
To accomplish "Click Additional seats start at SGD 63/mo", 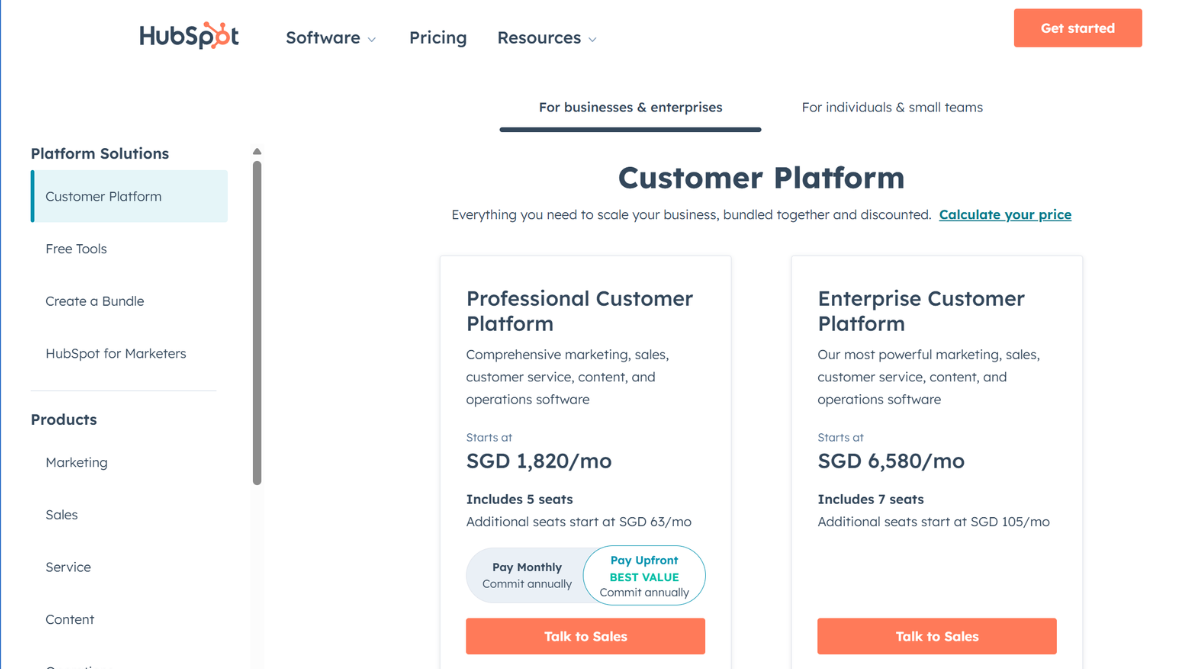I will tap(579, 521).
